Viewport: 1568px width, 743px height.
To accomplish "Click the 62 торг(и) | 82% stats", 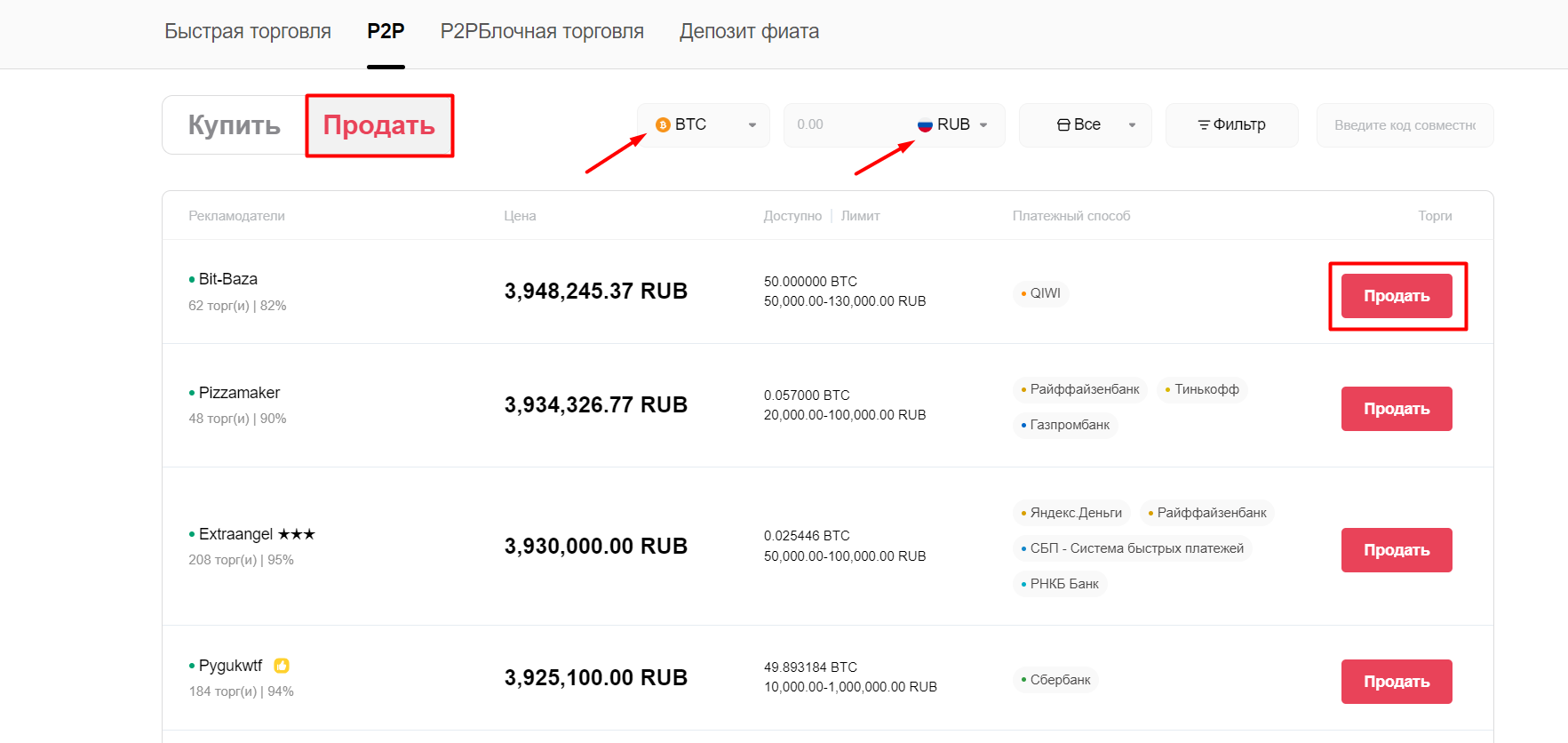I will 237,306.
